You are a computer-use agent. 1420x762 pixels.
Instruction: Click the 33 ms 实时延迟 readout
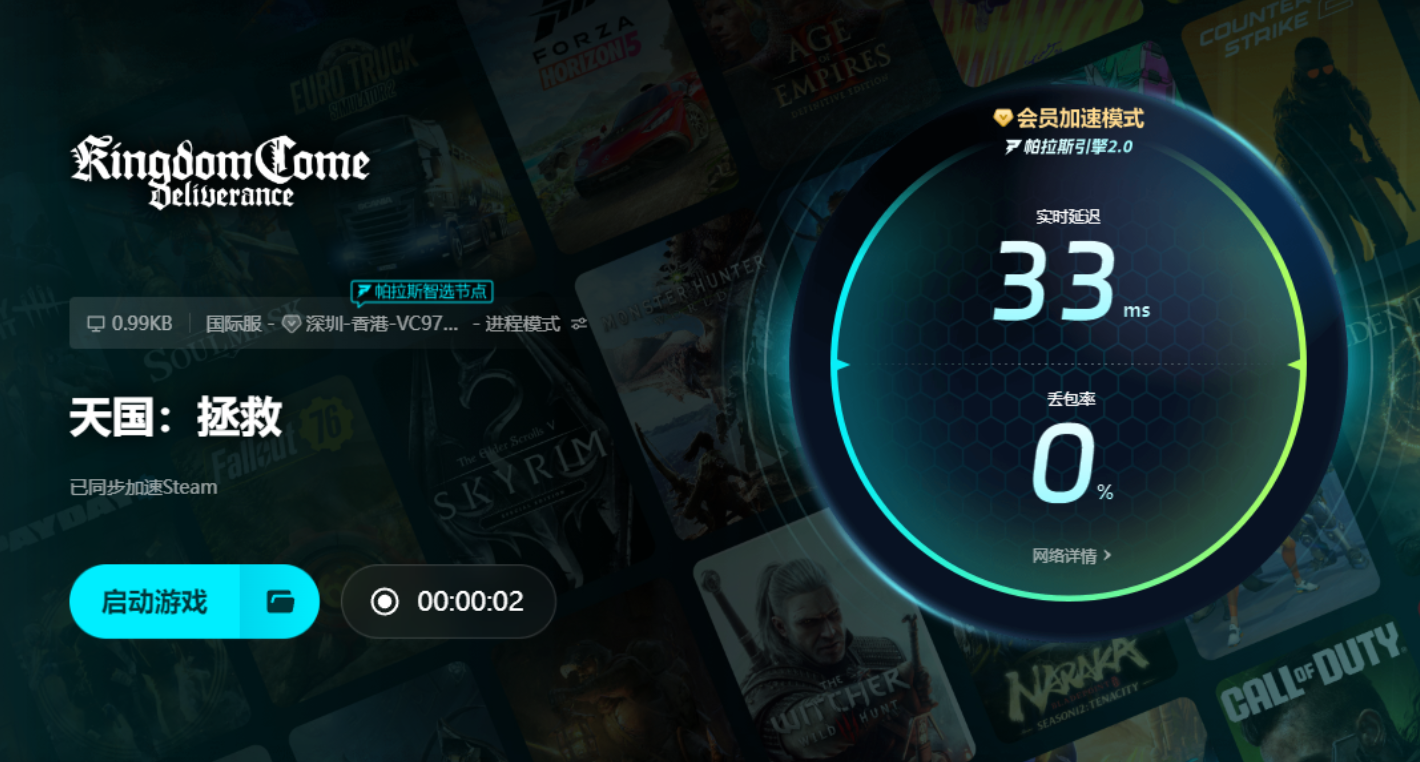pyautogui.click(x=1070, y=283)
